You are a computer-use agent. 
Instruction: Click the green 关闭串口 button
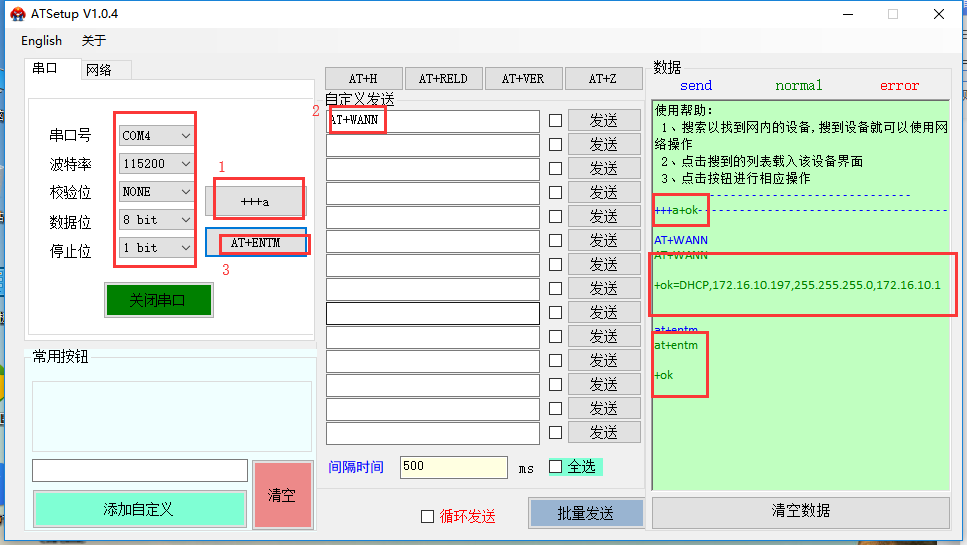158,300
